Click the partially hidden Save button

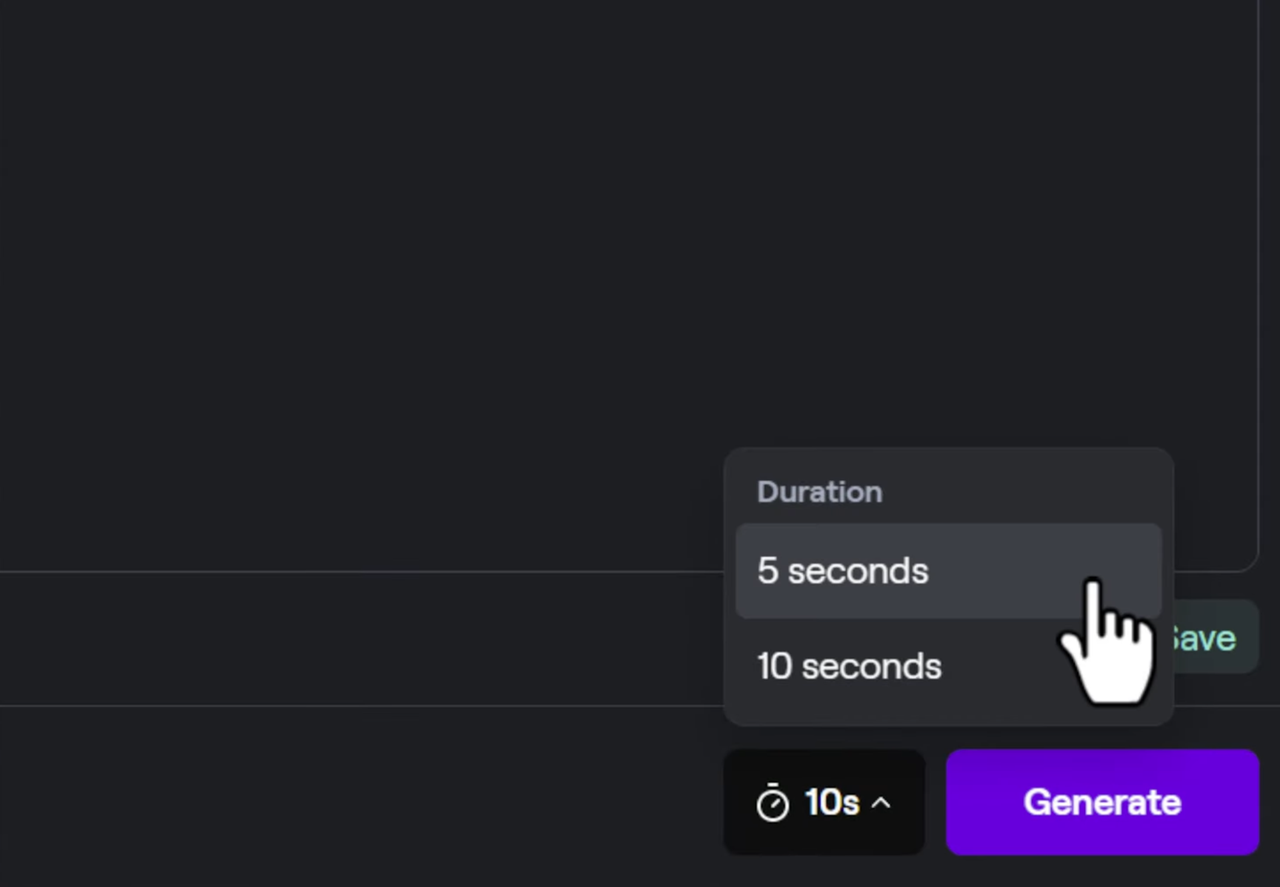tap(1210, 637)
